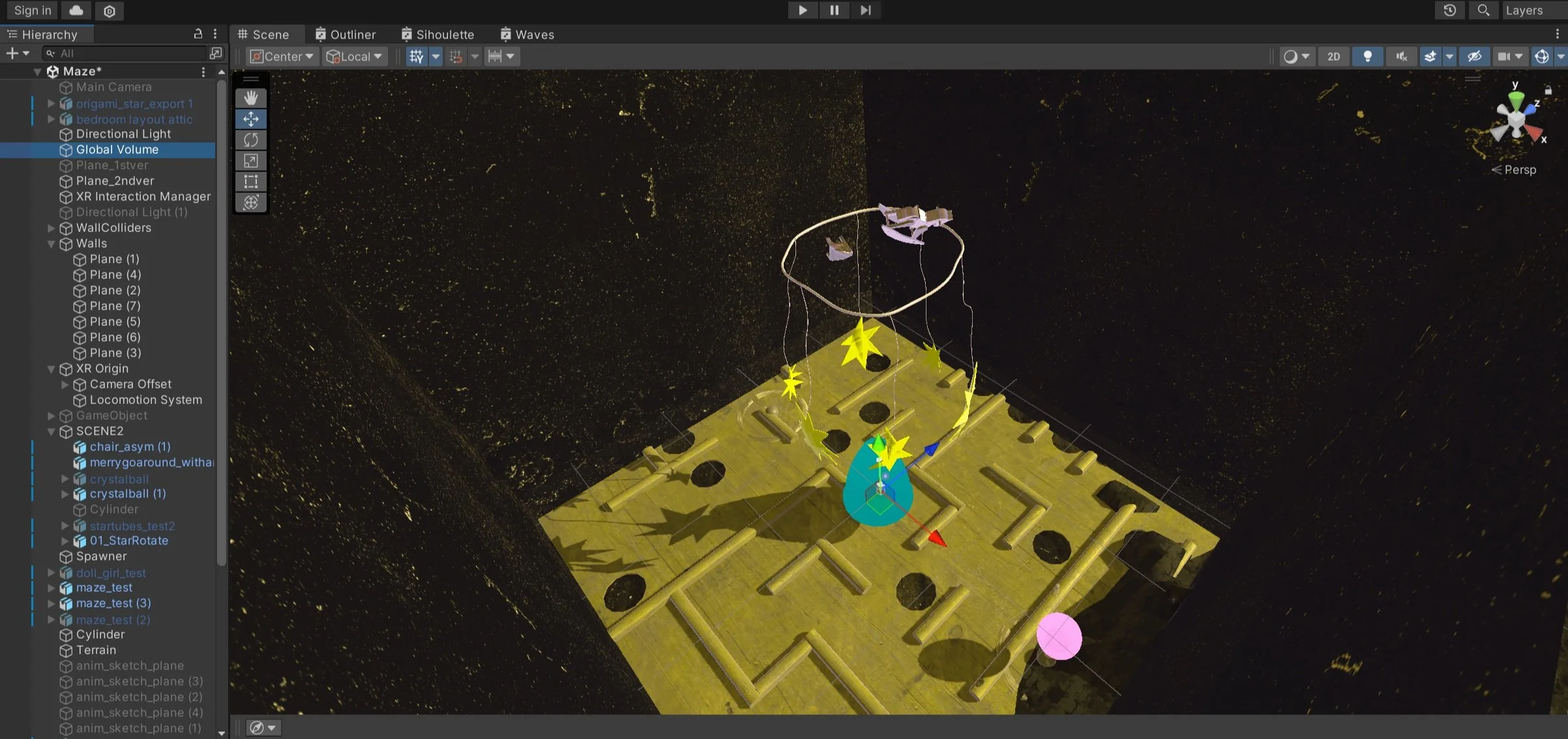This screenshot has width=1568, height=739.
Task: Collapse the Walls tree node
Action: point(52,244)
